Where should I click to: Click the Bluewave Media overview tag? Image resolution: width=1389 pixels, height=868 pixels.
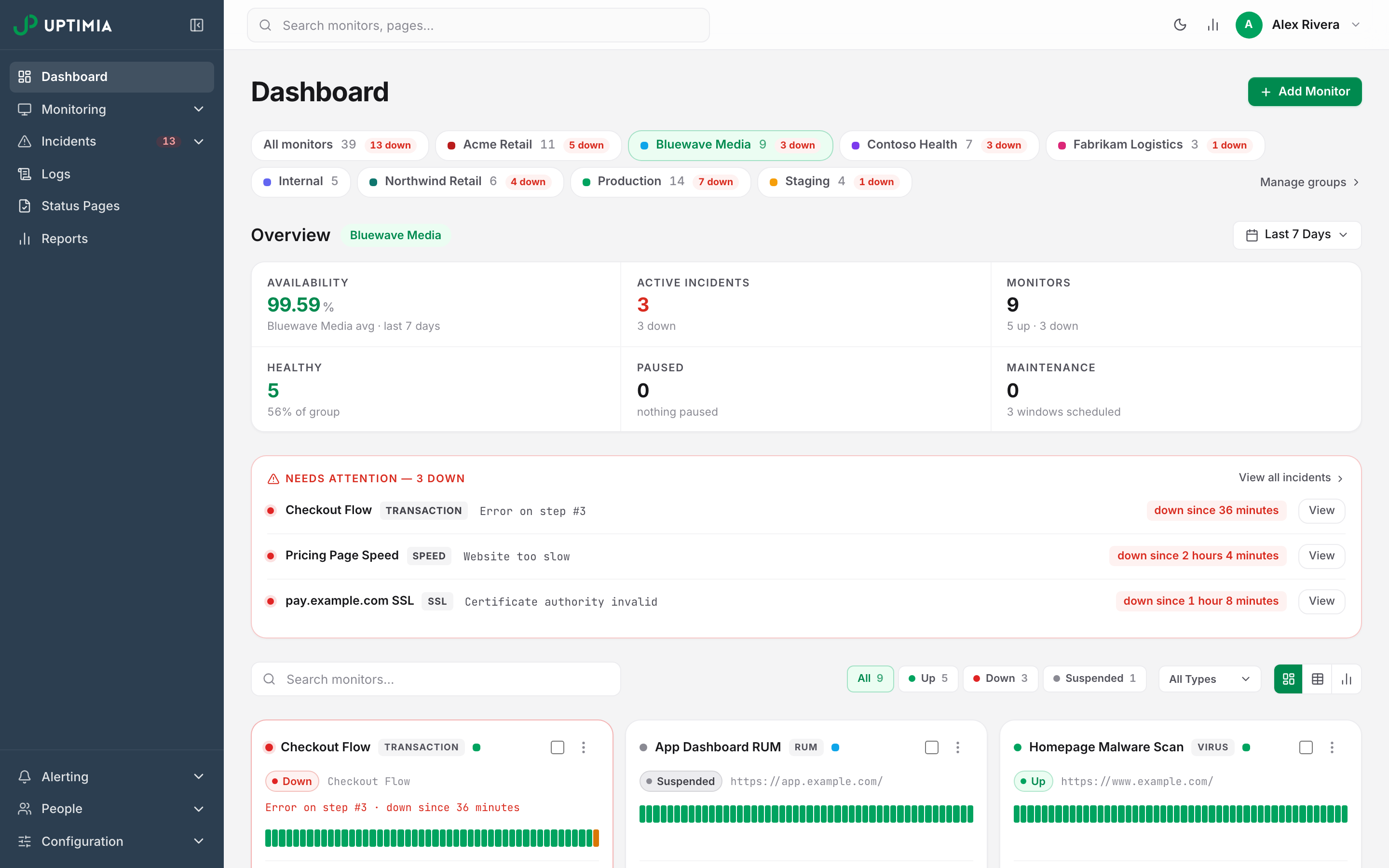pos(395,235)
